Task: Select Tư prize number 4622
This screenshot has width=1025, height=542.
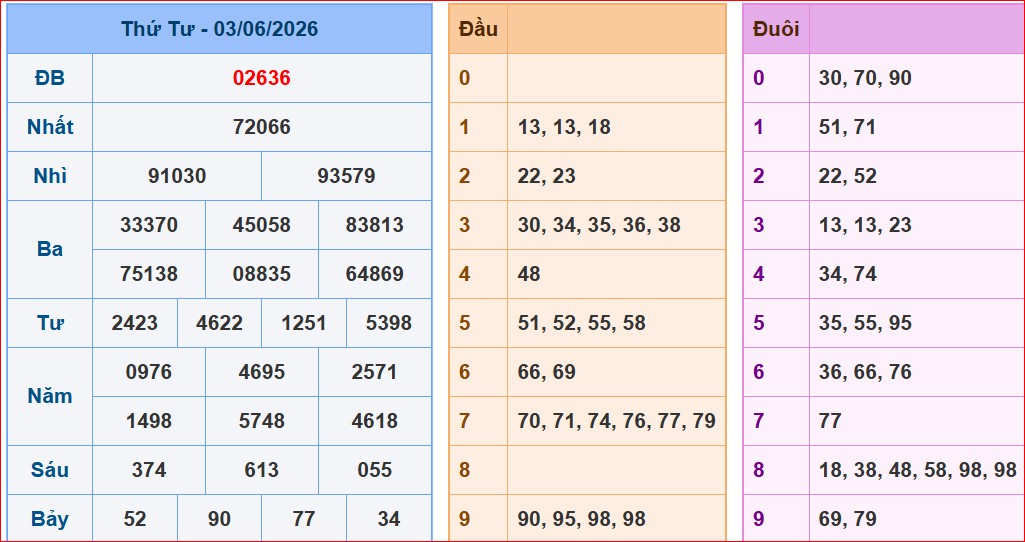Action: [x=219, y=323]
